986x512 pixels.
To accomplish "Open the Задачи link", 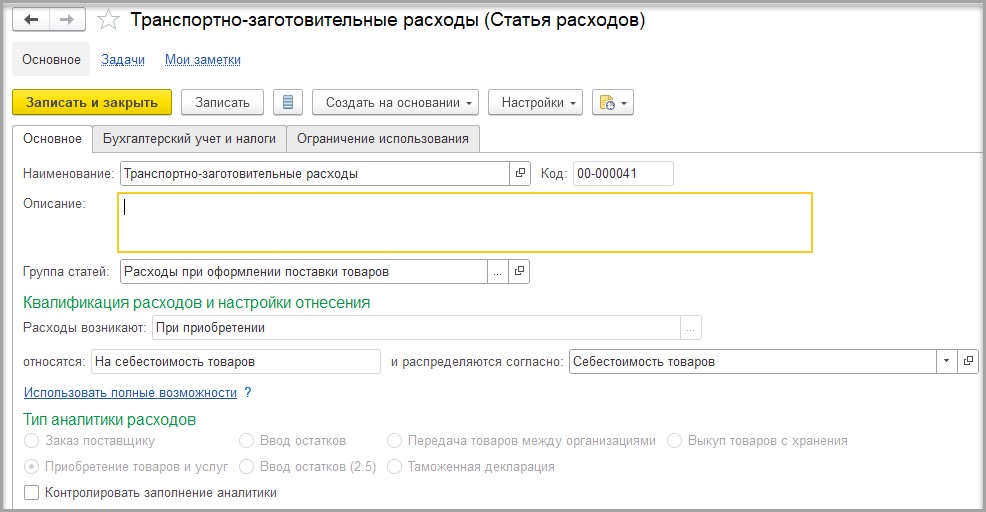I will [123, 60].
